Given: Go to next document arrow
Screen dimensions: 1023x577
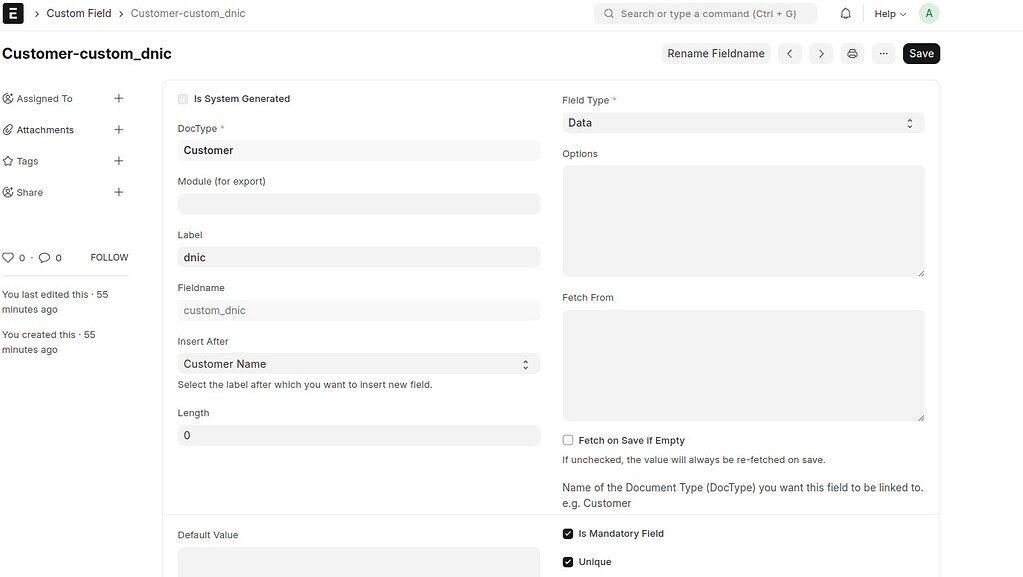Looking at the screenshot, I should click(x=821, y=54).
